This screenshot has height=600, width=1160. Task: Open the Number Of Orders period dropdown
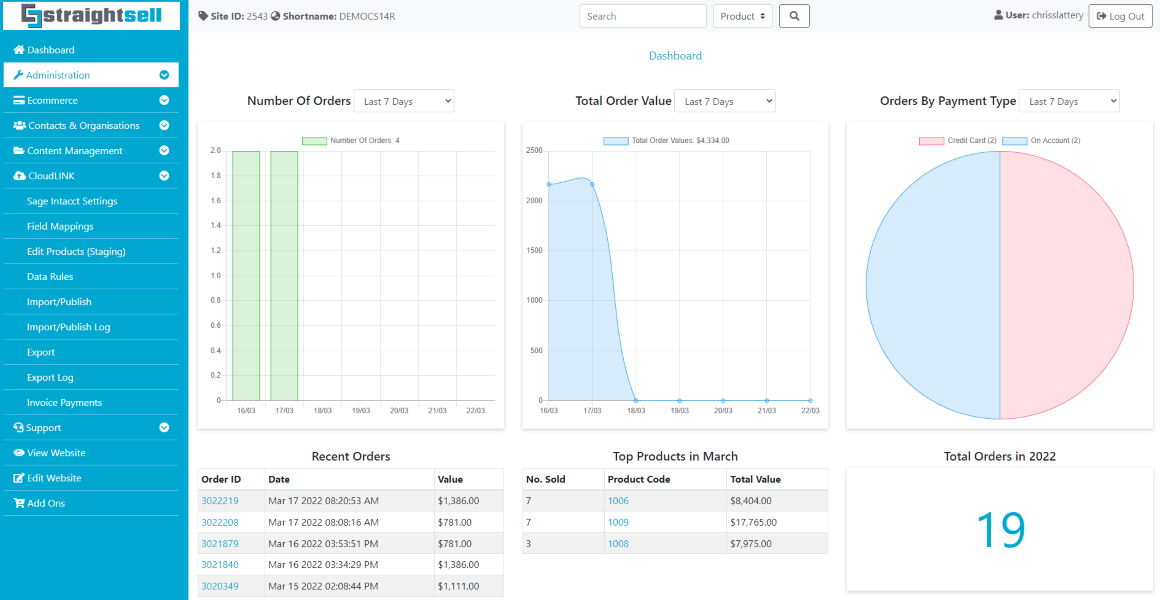[404, 101]
